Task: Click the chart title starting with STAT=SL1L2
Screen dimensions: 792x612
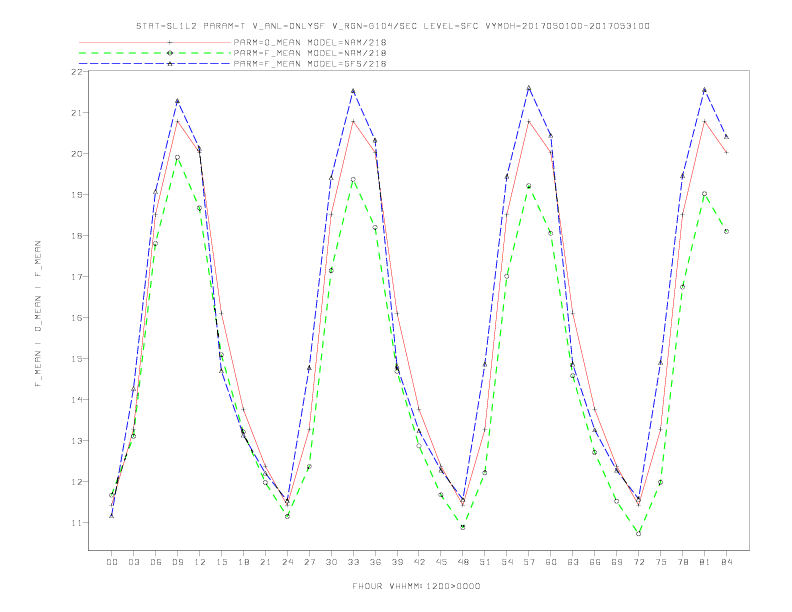Action: (393, 26)
